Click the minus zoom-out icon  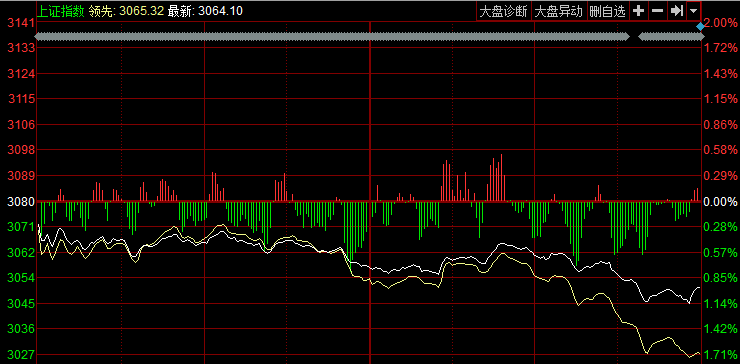pos(657,11)
